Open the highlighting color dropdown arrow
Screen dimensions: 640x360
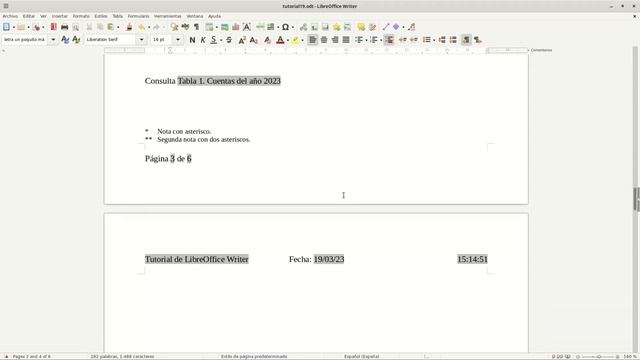(x=302, y=40)
